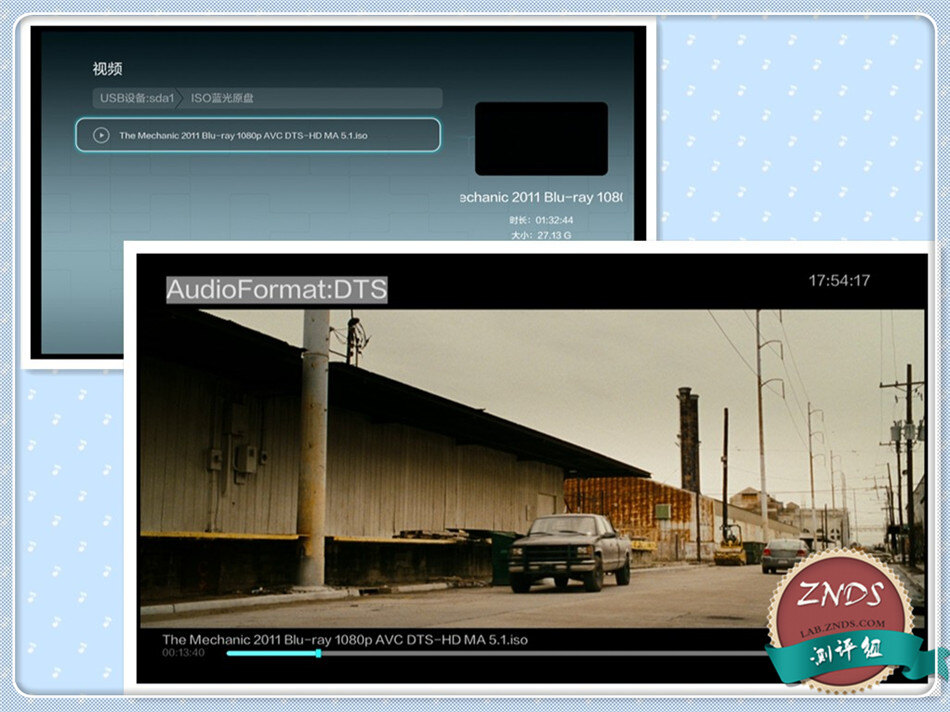The width and height of the screenshot is (950, 712).
Task: Open the ISO蓝光原盘 breadcrumb folder
Action: coord(222,98)
